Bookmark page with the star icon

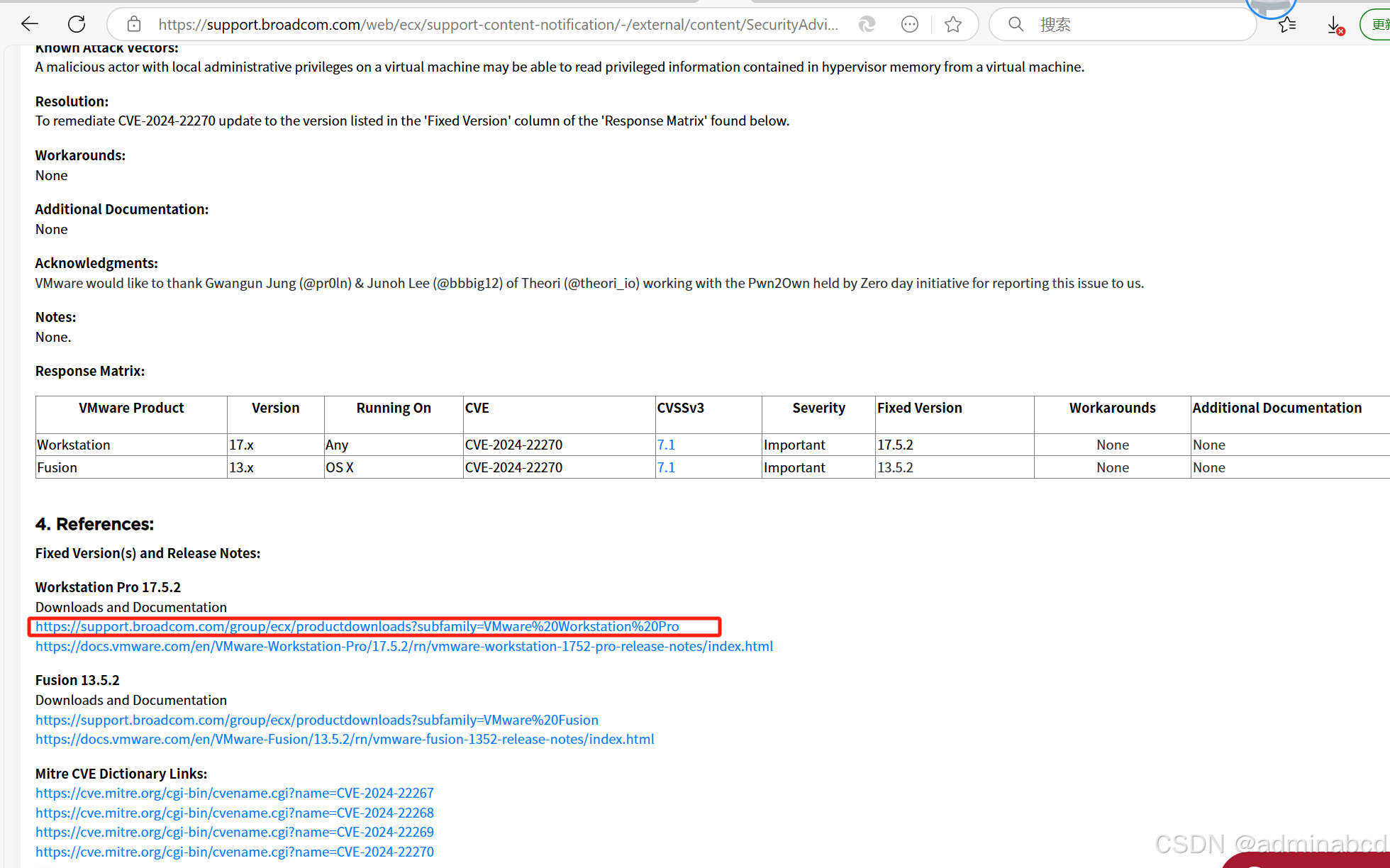pyautogui.click(x=953, y=25)
